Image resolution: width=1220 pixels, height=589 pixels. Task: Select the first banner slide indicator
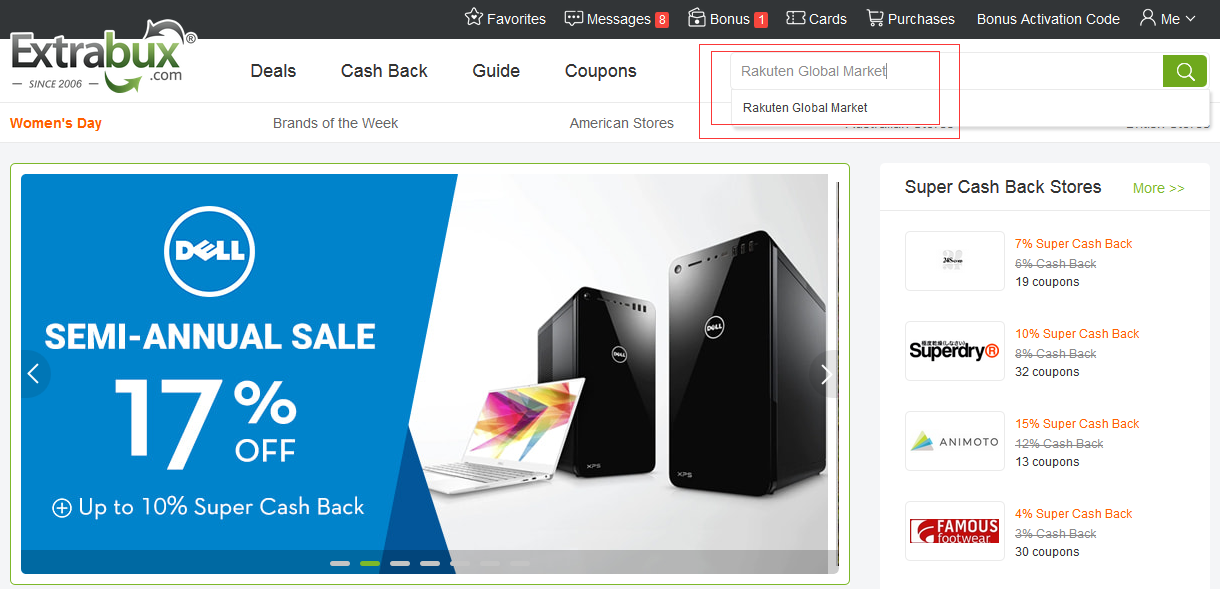[x=340, y=563]
